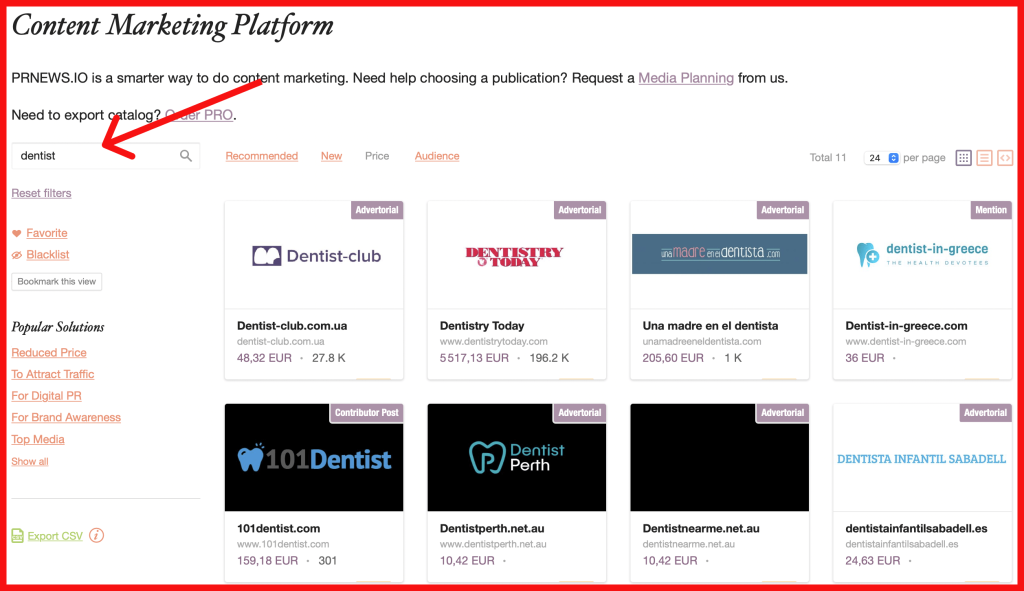Sort results by New
Viewport: 1024px width, 591px height.
pyautogui.click(x=331, y=156)
